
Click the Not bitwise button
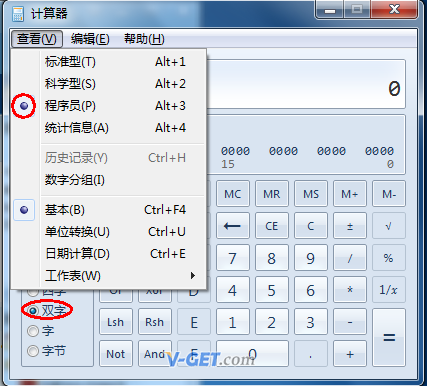click(116, 353)
